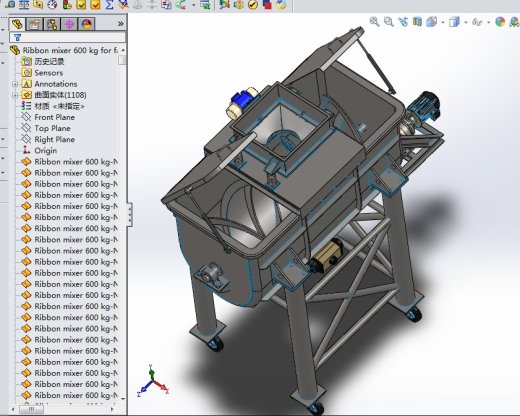Open the Hide/Show Items dropdown arrow

(489, 23)
